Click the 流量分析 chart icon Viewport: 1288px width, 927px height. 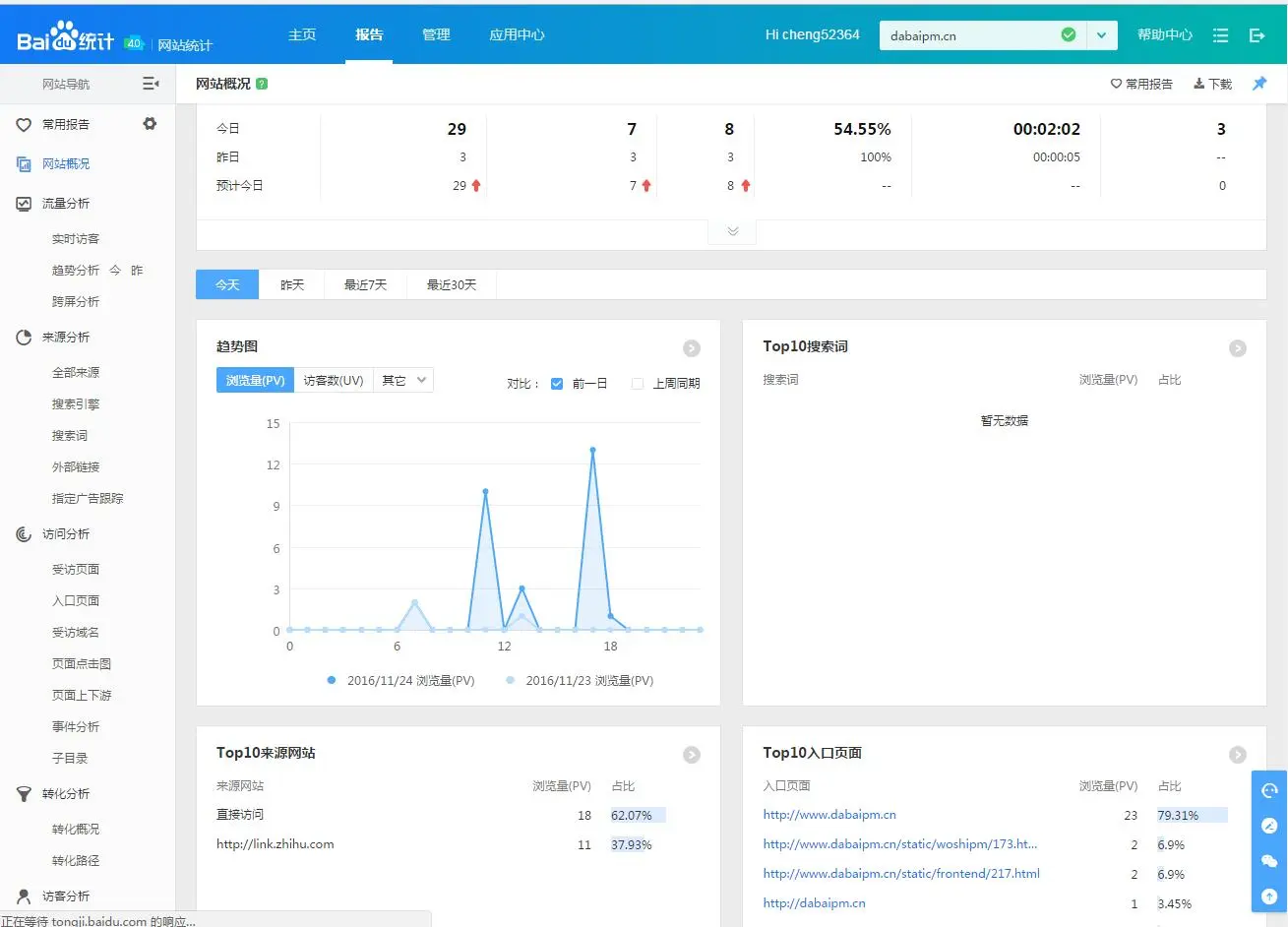coord(24,204)
